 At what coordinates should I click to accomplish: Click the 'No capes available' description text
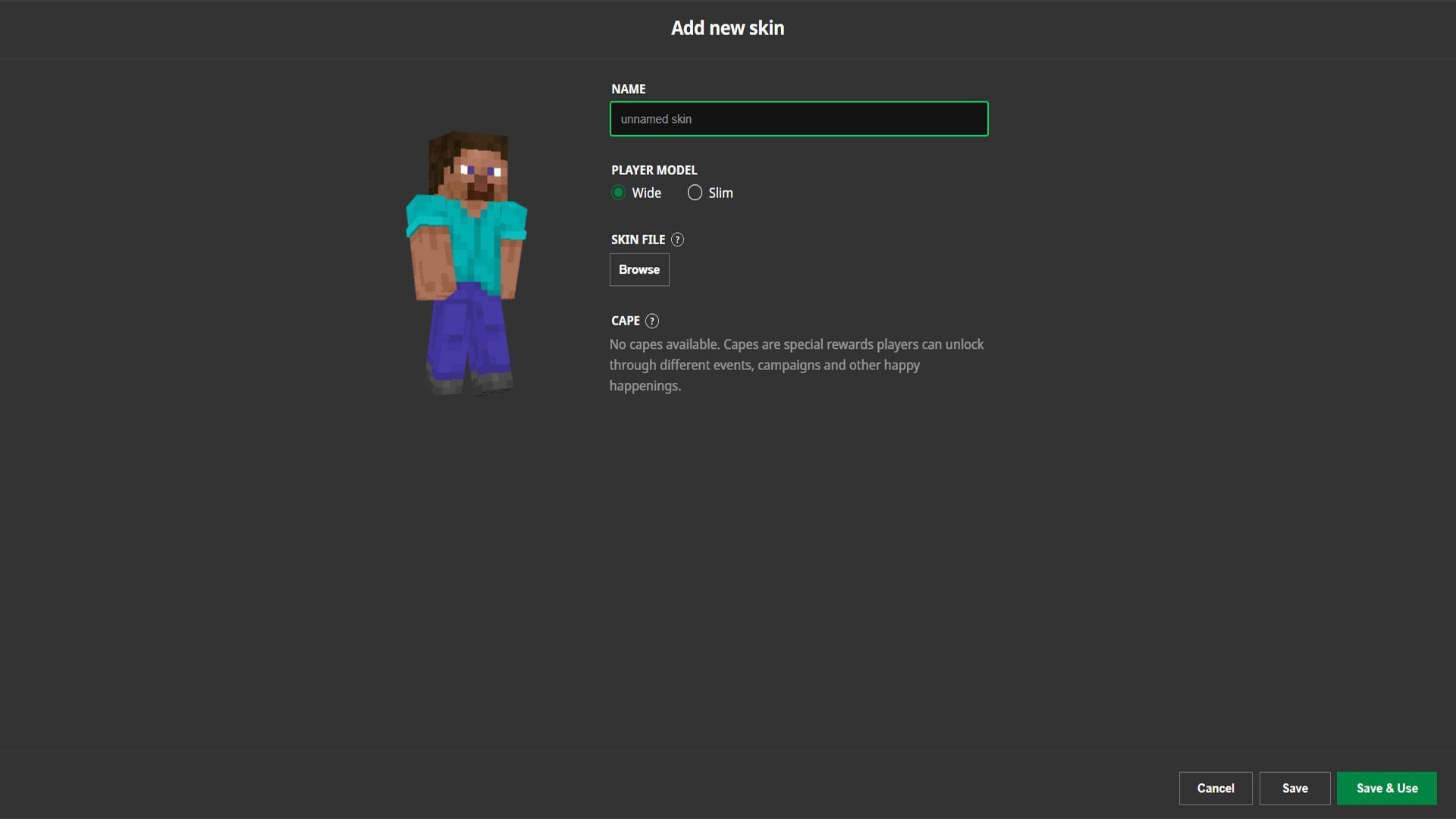tap(796, 365)
